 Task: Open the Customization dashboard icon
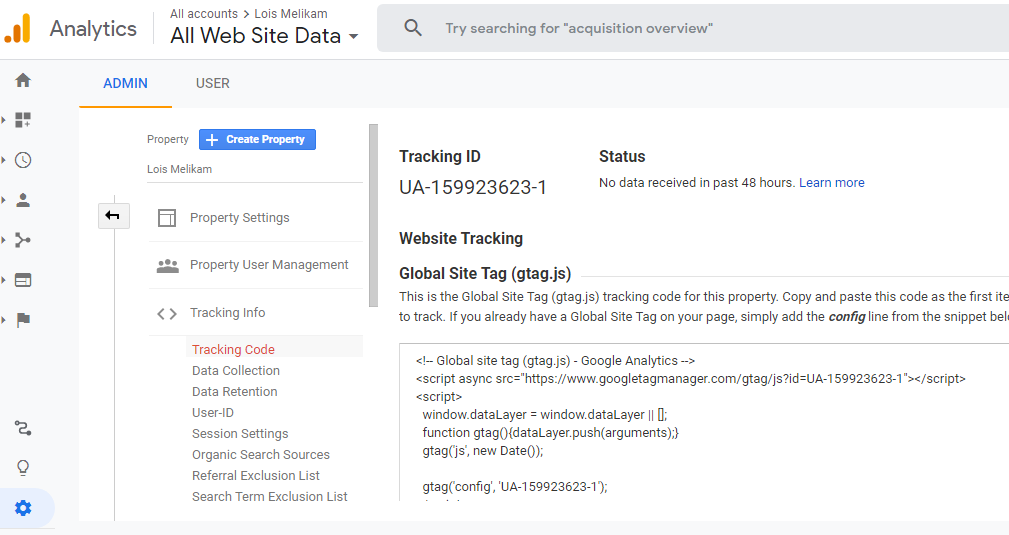(23, 120)
